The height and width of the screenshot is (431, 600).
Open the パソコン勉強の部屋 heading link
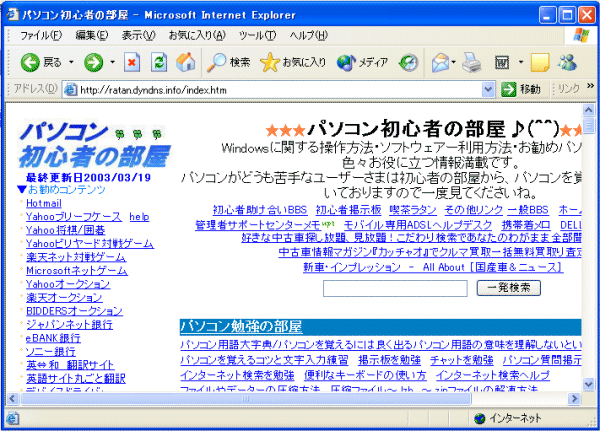[241, 327]
